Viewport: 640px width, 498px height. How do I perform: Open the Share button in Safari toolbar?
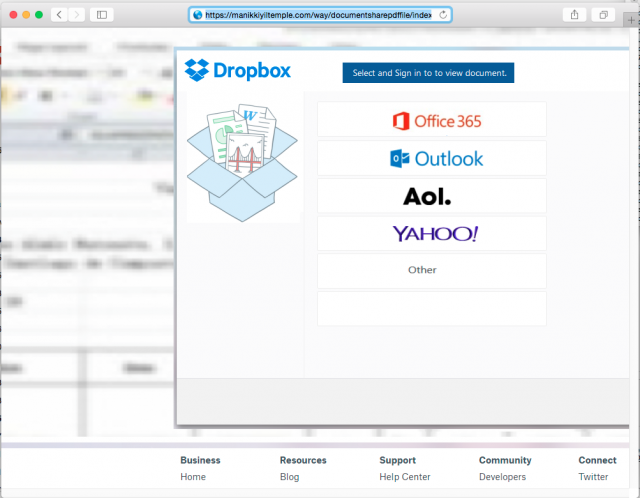click(574, 15)
